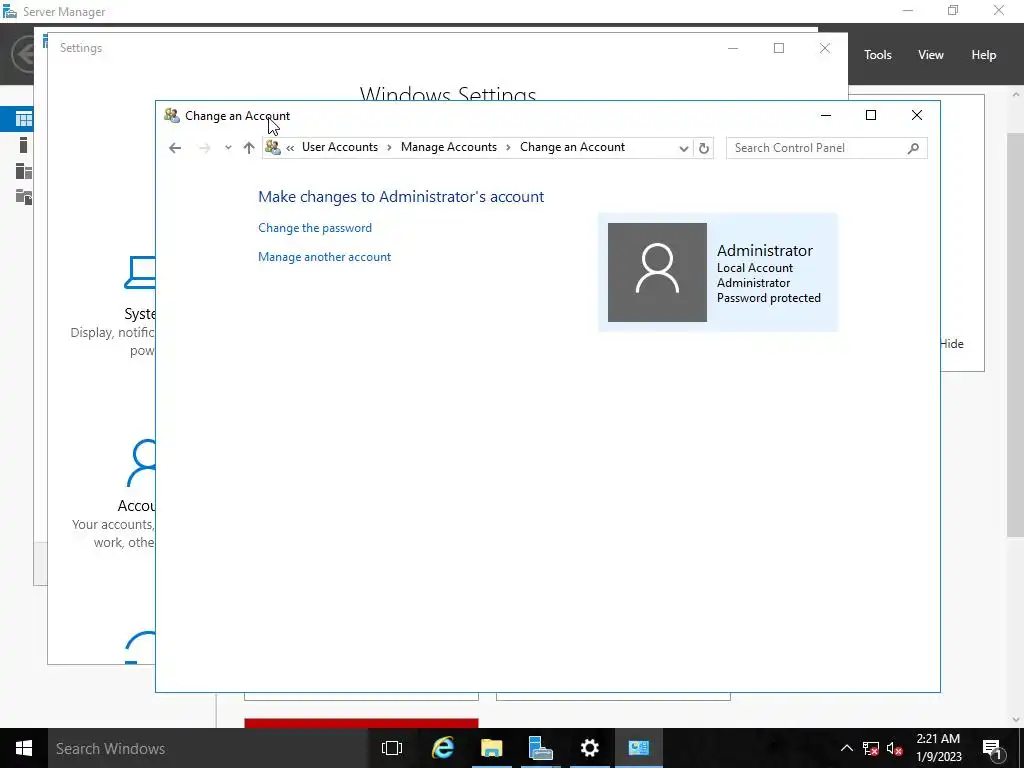Go back using the Control Panel back arrow

(174, 148)
